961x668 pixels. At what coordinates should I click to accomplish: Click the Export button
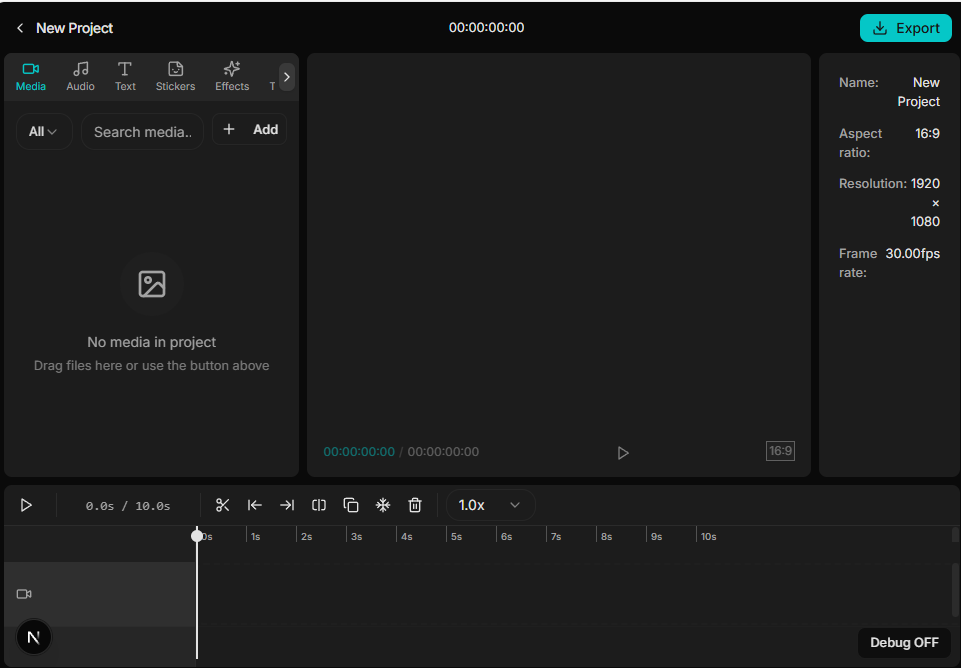906,28
